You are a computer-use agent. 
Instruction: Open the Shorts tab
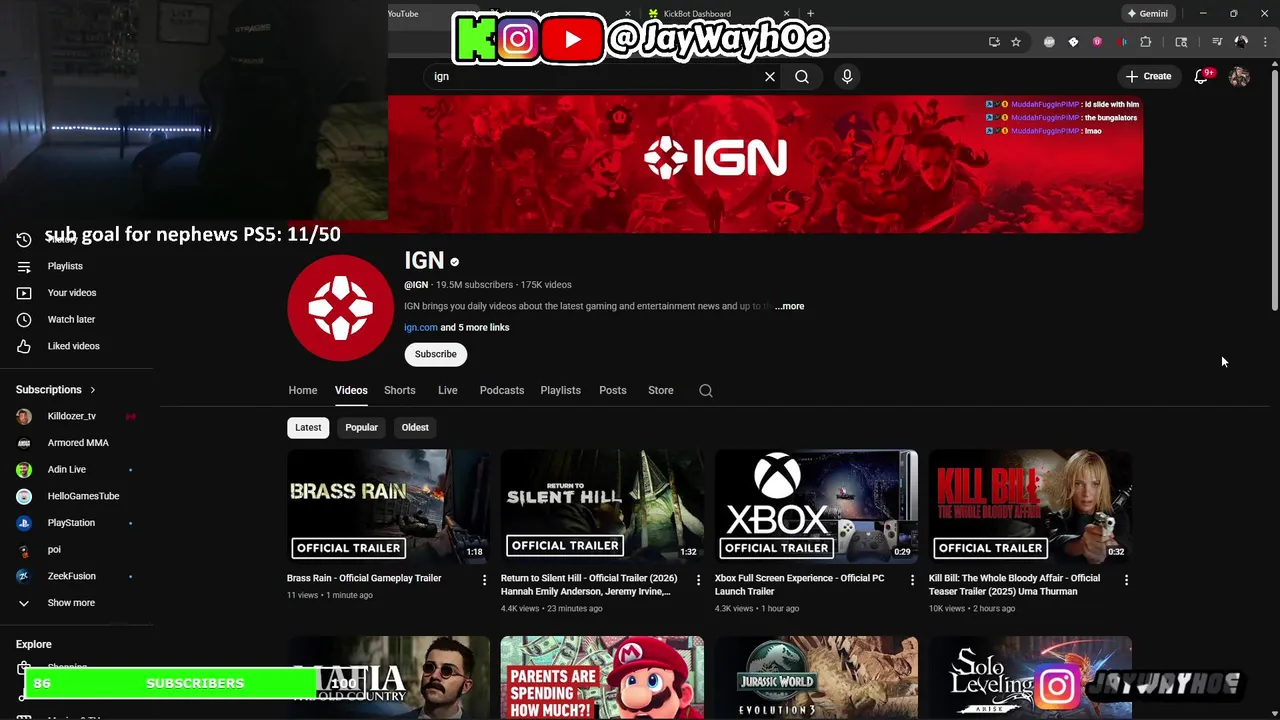(x=400, y=390)
